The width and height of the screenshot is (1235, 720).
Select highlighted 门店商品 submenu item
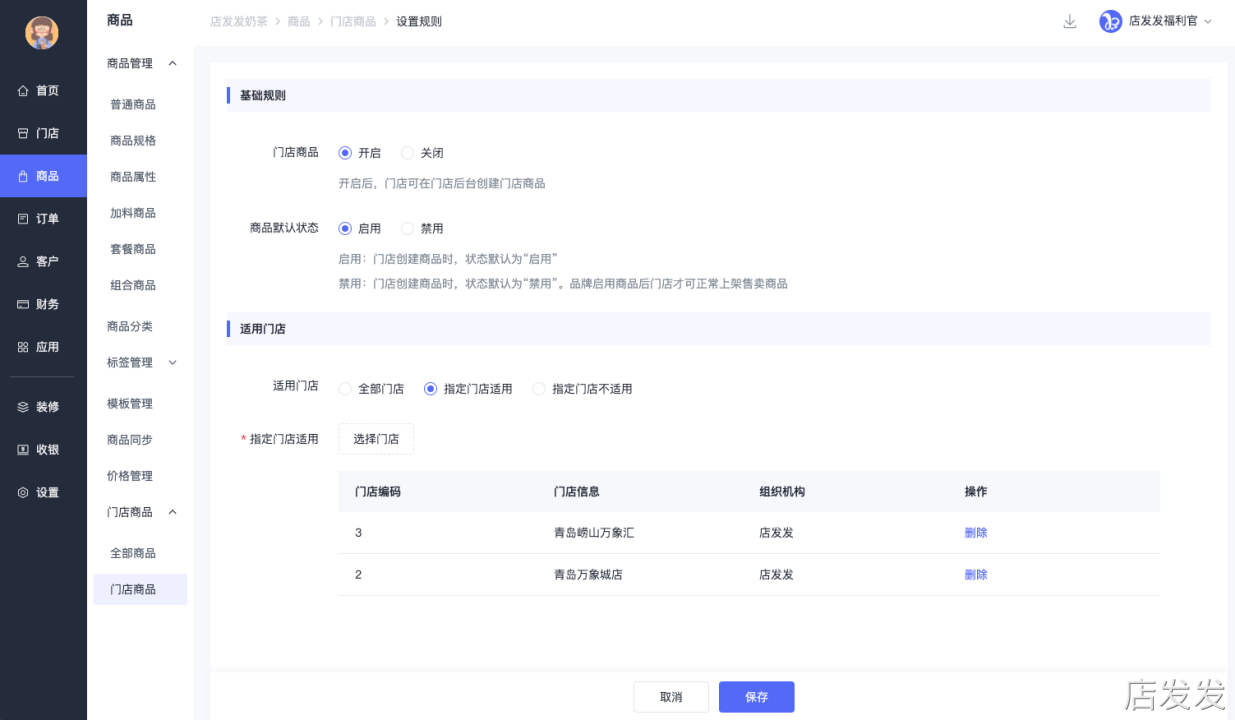140,589
